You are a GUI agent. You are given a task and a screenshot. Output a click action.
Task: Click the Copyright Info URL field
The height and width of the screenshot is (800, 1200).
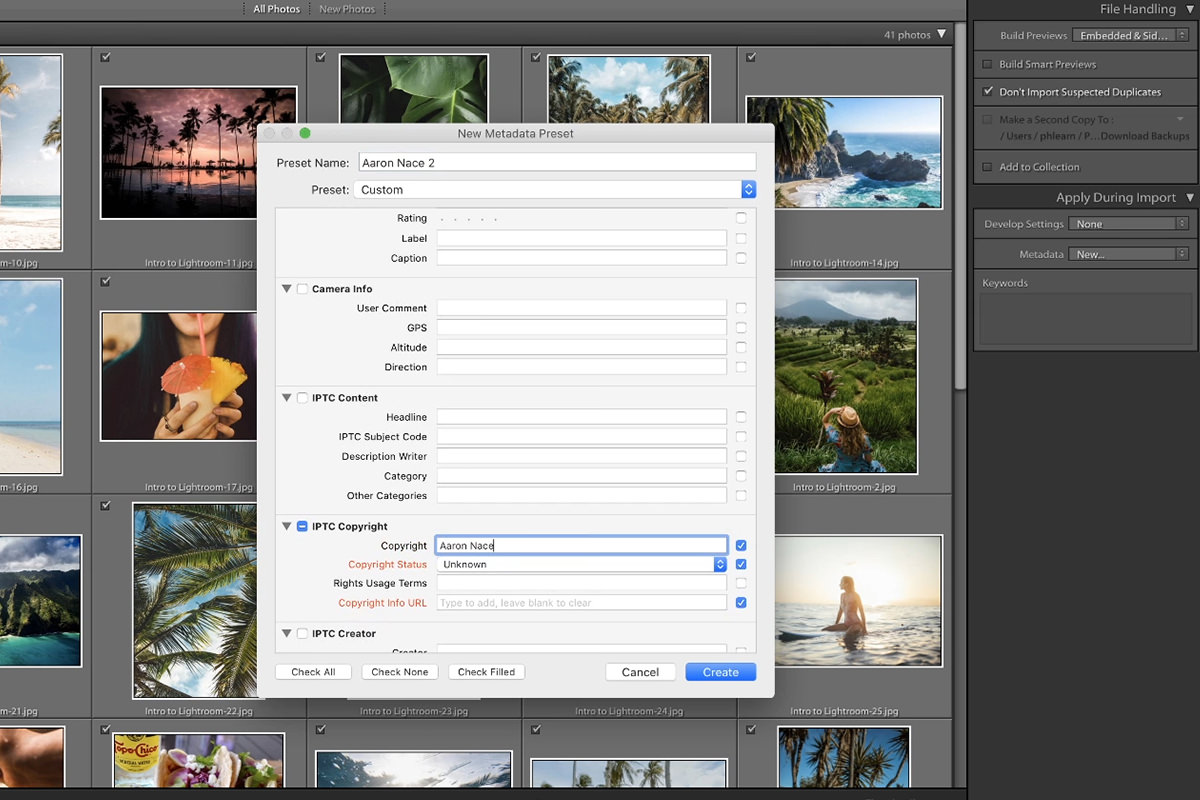click(x=581, y=603)
